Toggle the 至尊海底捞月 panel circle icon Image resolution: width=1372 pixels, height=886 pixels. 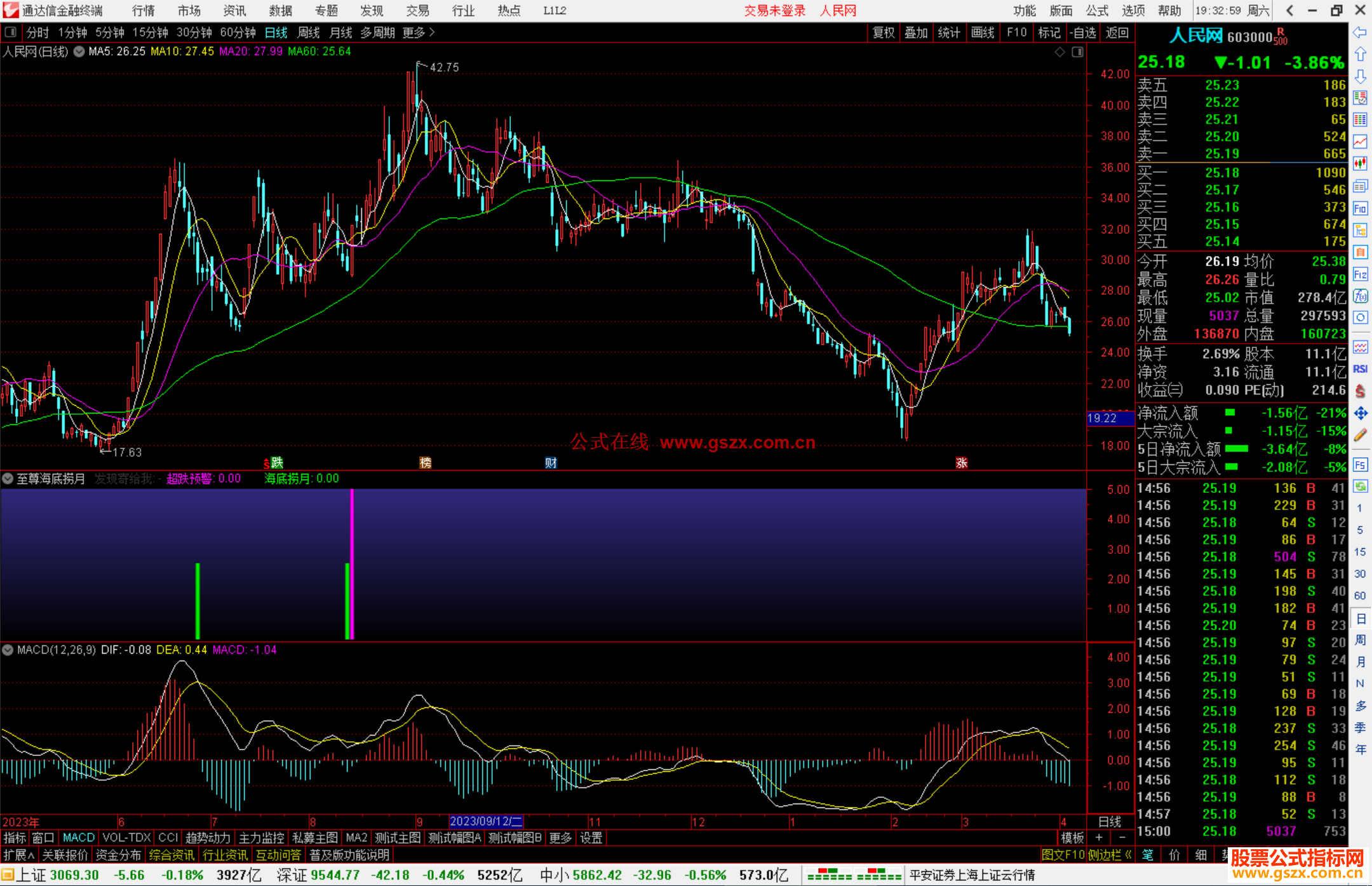8,478
